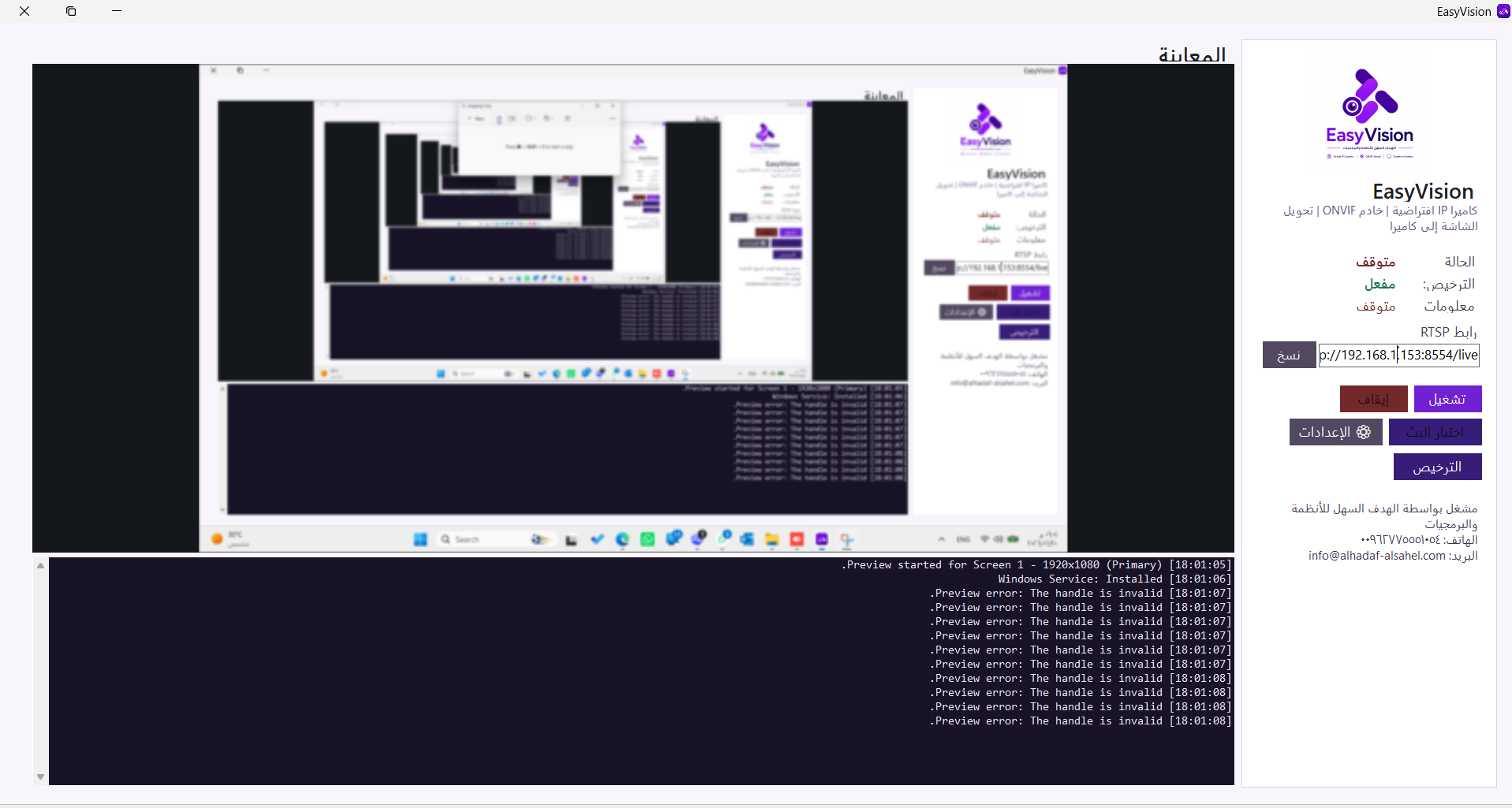Click the مشغل بواسطة powered-by text

(x=1384, y=516)
